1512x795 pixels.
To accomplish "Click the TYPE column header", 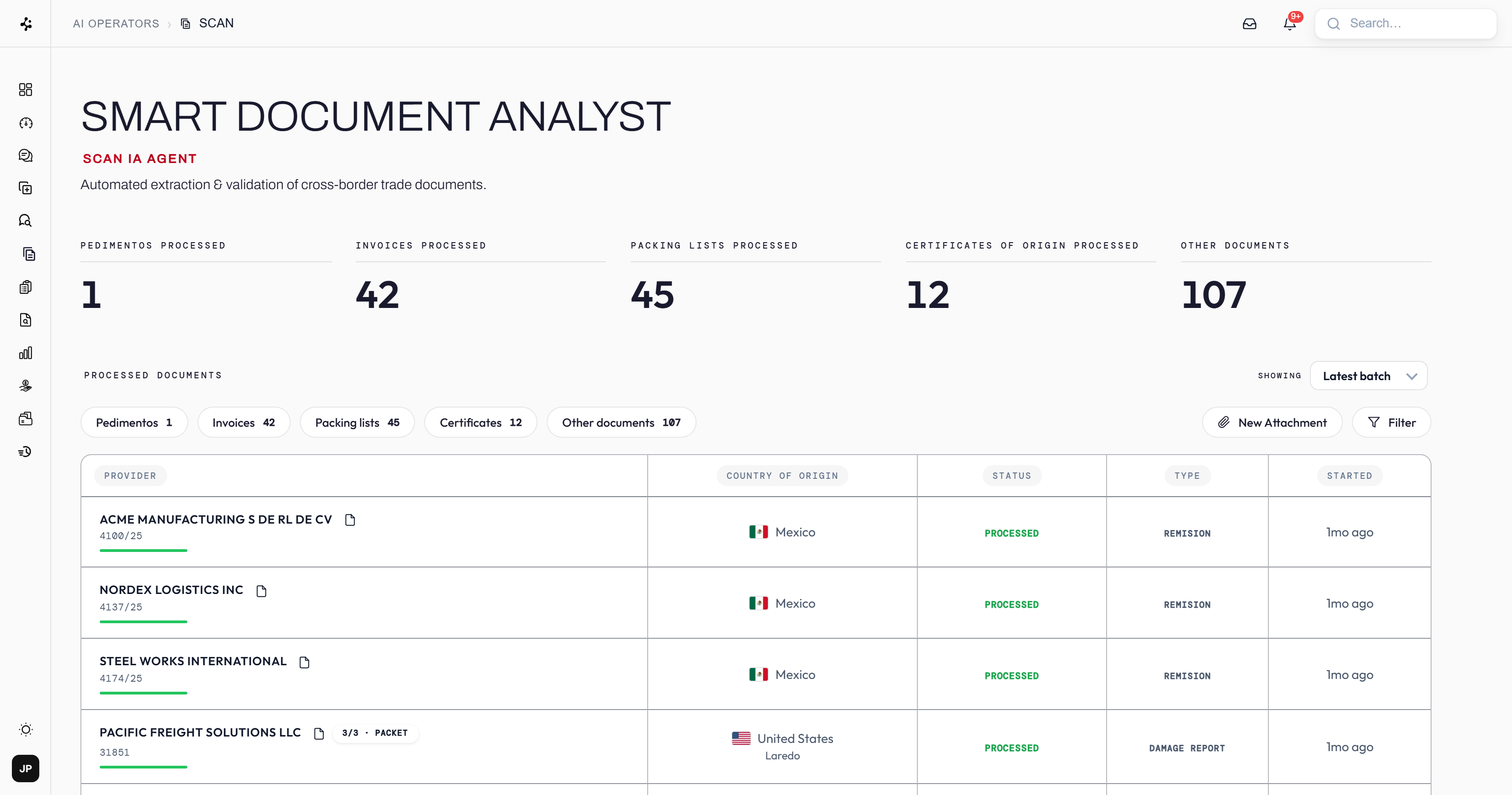I will pos(1187,475).
